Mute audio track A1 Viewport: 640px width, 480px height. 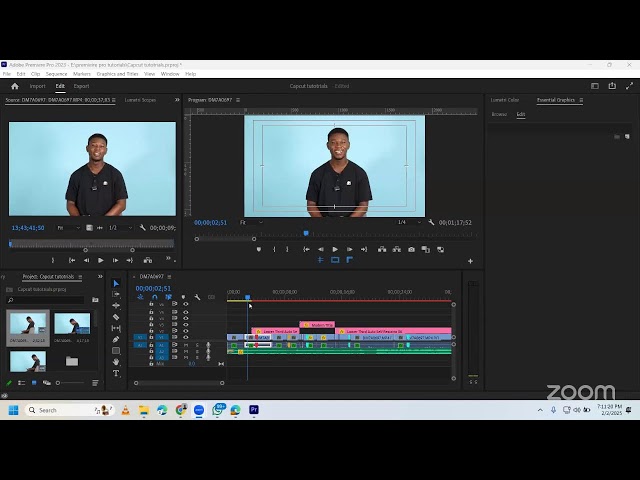point(186,345)
